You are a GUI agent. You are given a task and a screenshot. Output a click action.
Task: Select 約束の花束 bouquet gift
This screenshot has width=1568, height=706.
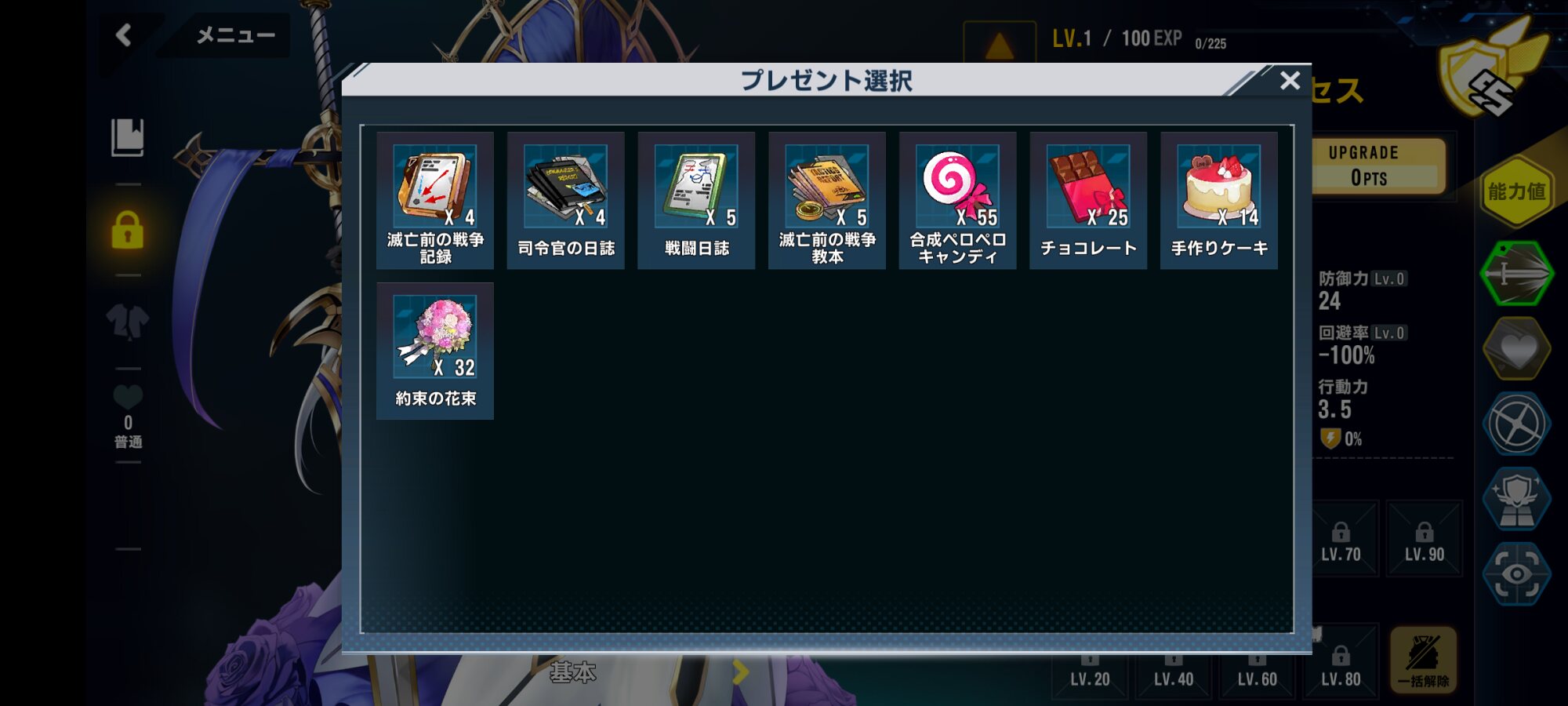tap(435, 351)
